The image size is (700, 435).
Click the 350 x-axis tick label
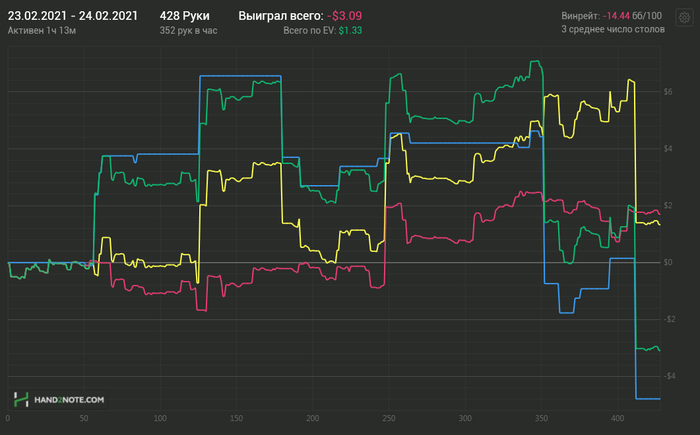(x=541, y=418)
